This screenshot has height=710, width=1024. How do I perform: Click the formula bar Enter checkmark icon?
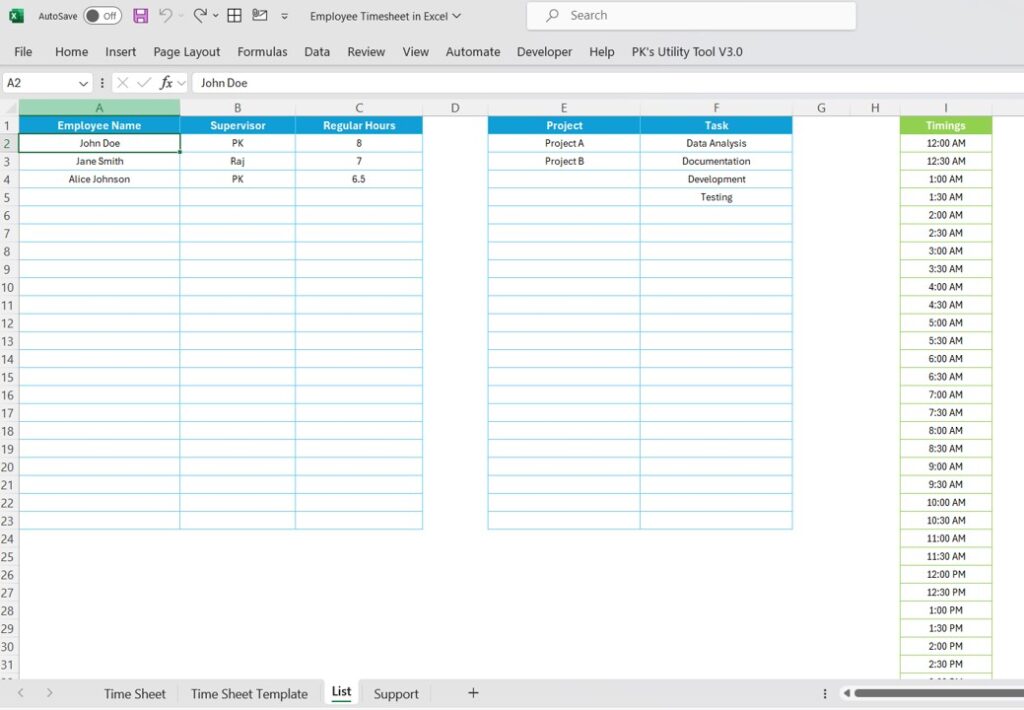pyautogui.click(x=144, y=82)
